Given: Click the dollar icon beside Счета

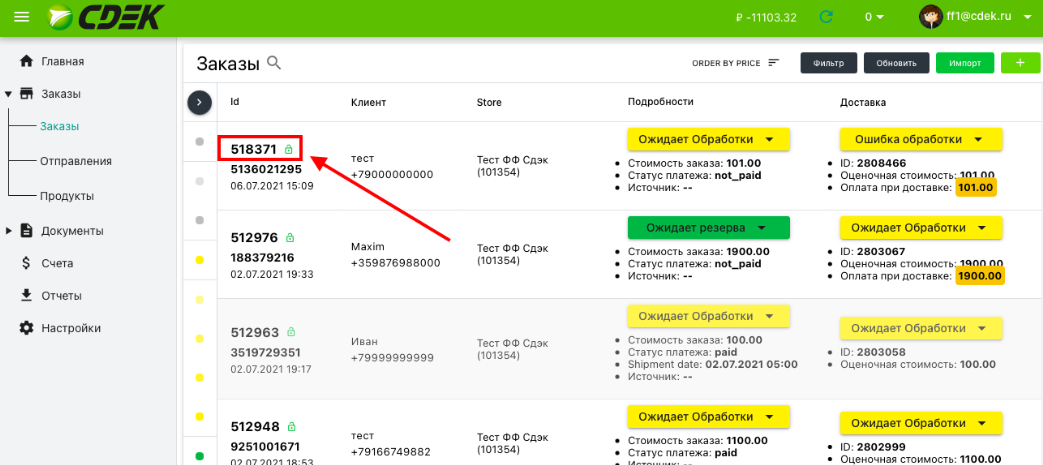Looking at the screenshot, I should tap(27, 263).
